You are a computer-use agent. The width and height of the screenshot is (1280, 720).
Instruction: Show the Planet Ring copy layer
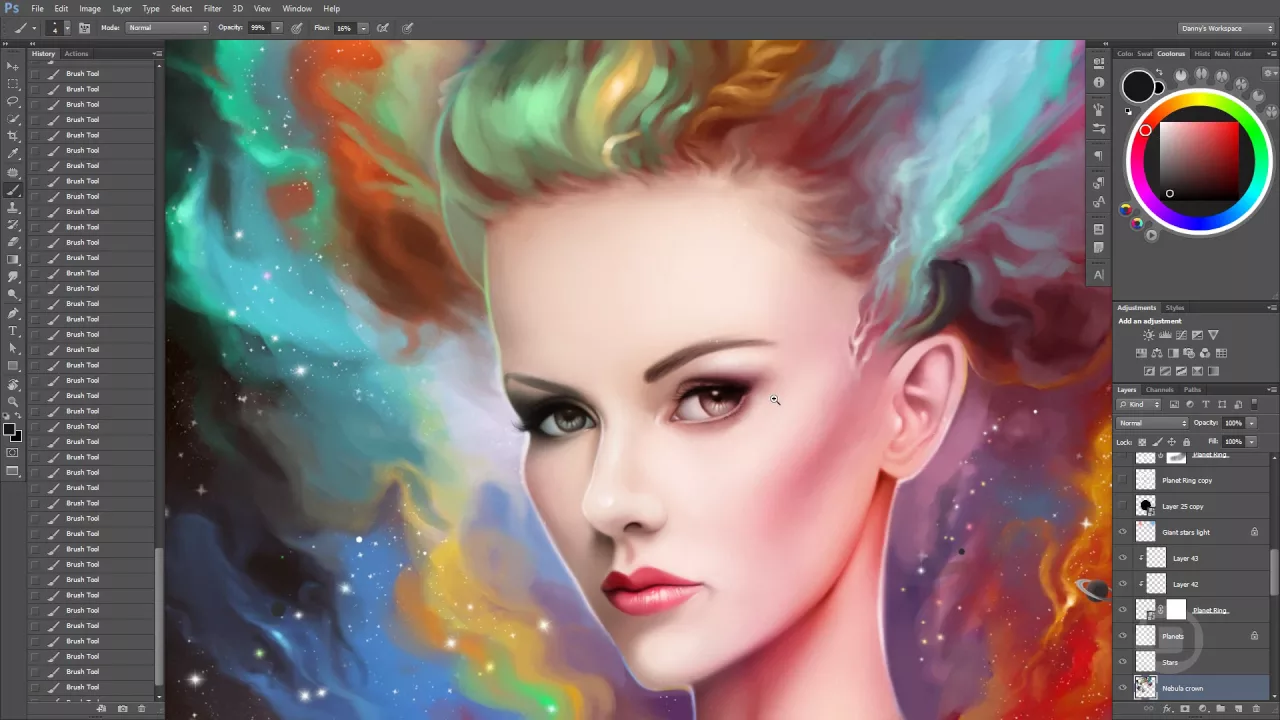tap(1122, 480)
